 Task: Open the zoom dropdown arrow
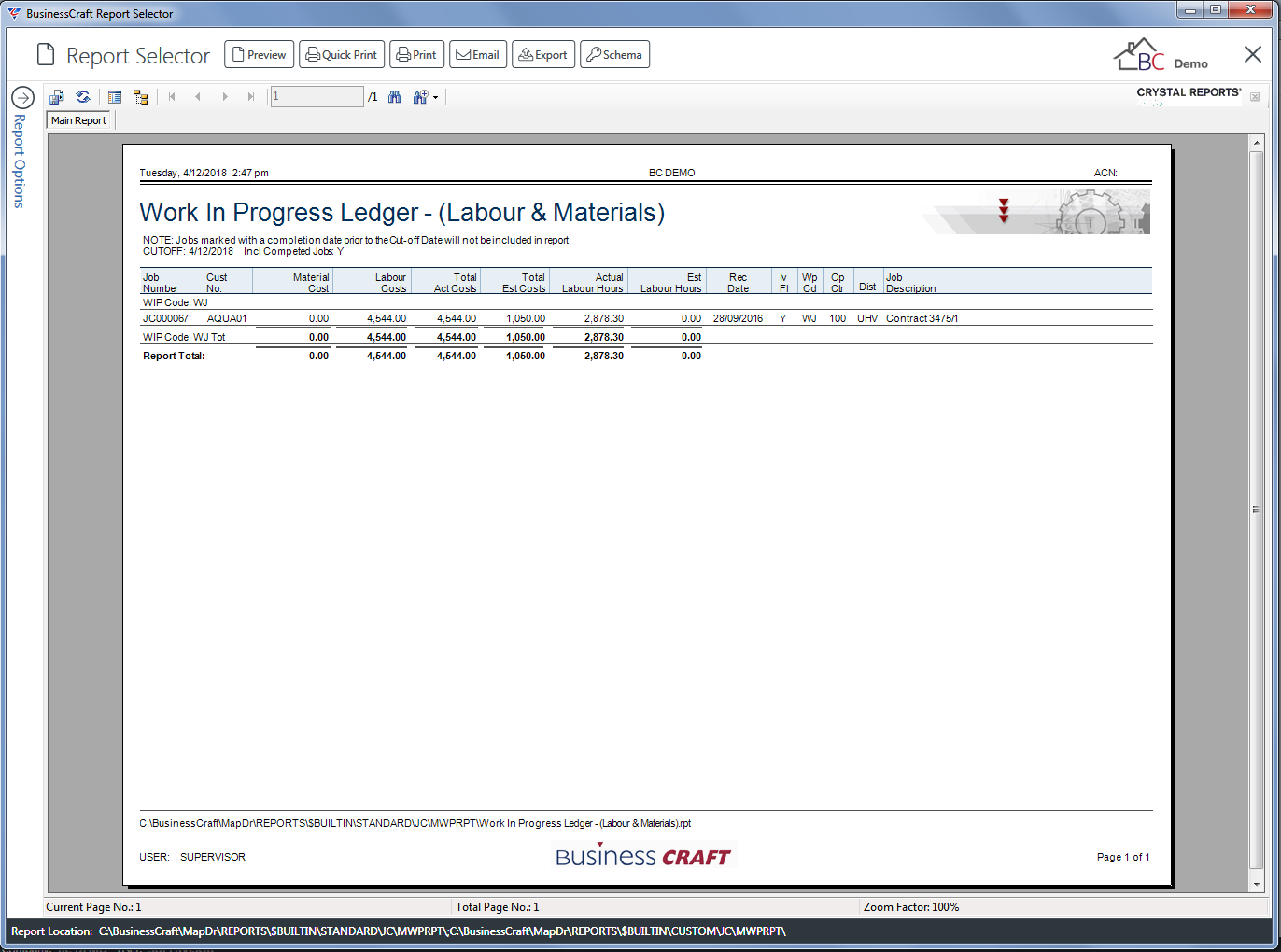click(435, 97)
